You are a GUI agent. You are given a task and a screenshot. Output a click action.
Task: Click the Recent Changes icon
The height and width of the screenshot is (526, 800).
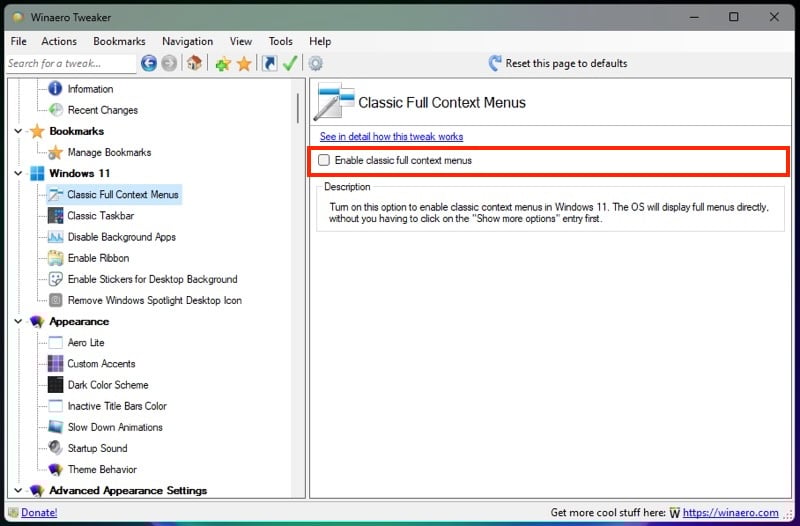pos(55,110)
